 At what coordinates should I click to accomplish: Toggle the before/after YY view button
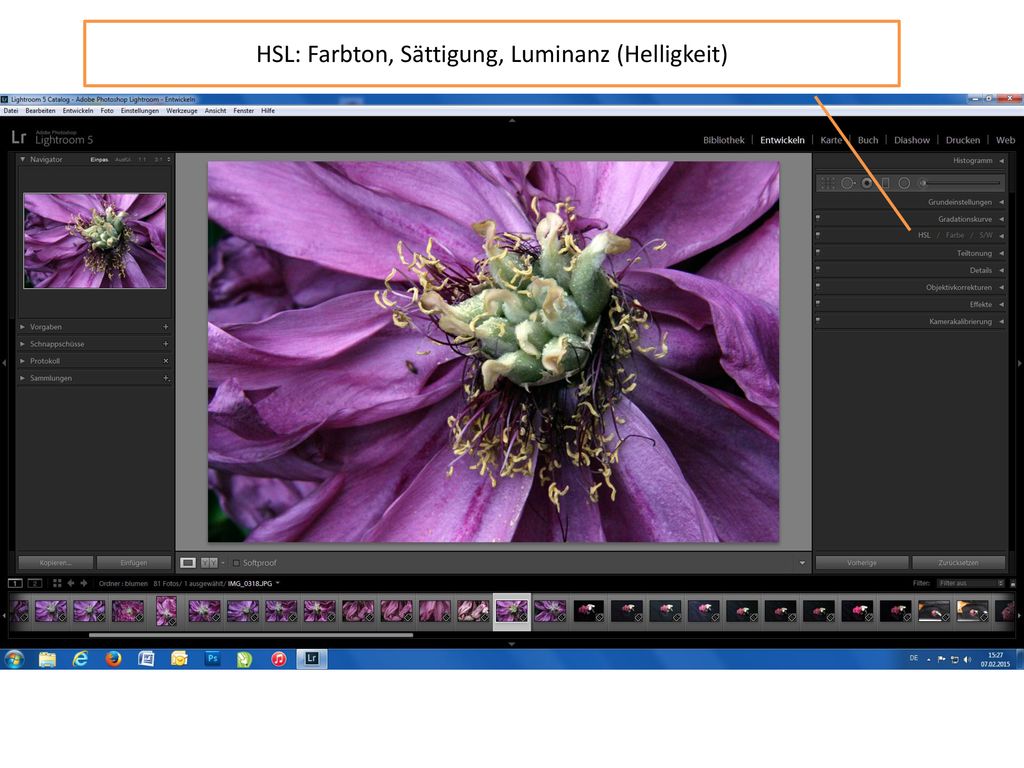pyautogui.click(x=209, y=563)
